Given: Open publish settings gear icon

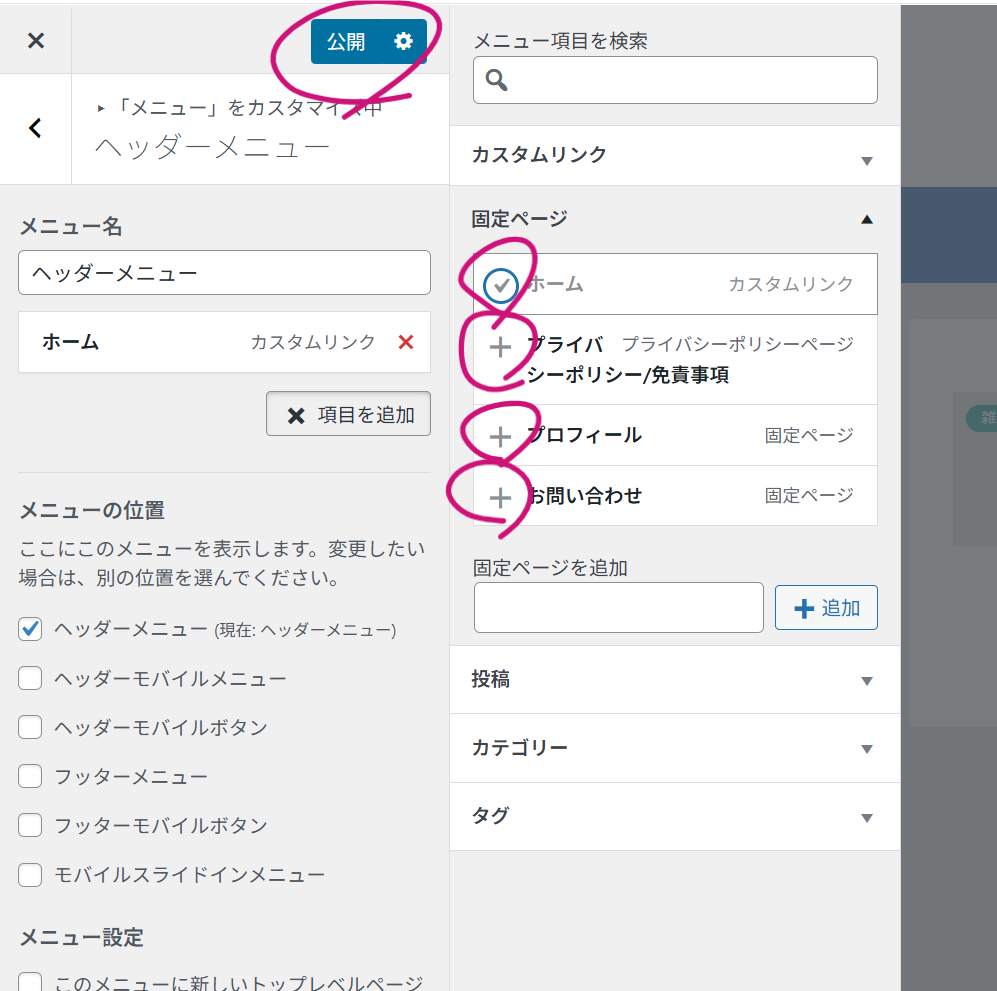Looking at the screenshot, I should (x=403, y=42).
